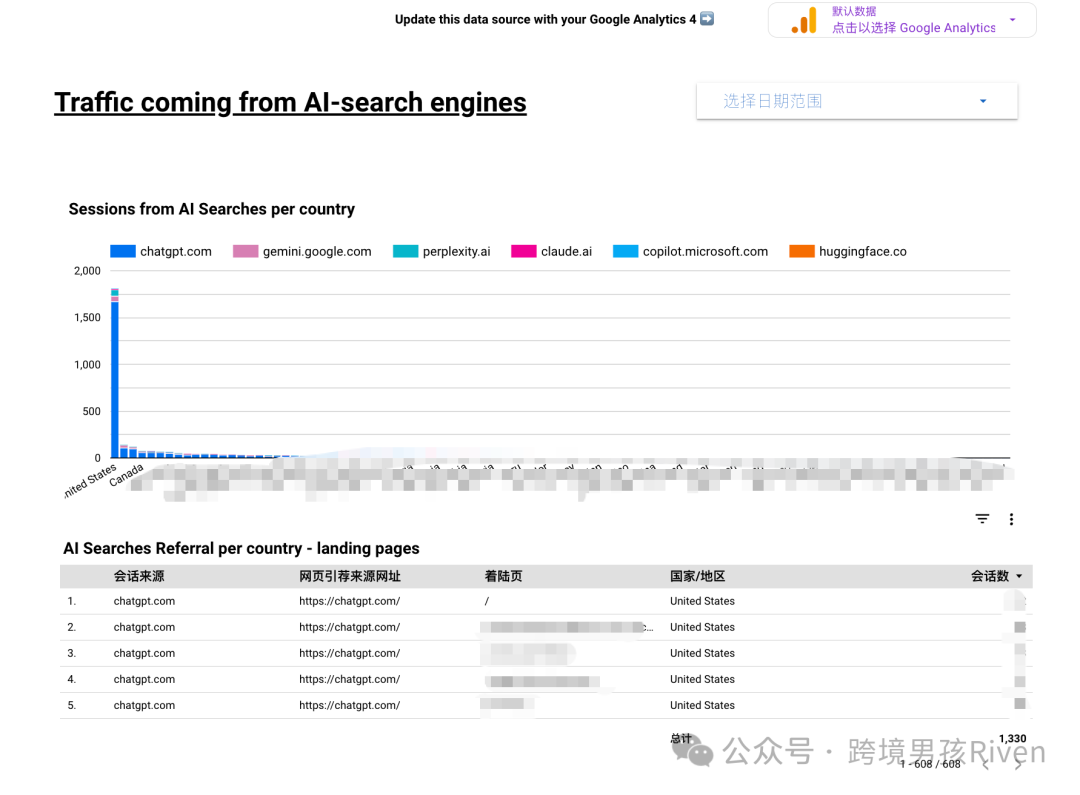Click the Update this data source text

tap(545, 19)
